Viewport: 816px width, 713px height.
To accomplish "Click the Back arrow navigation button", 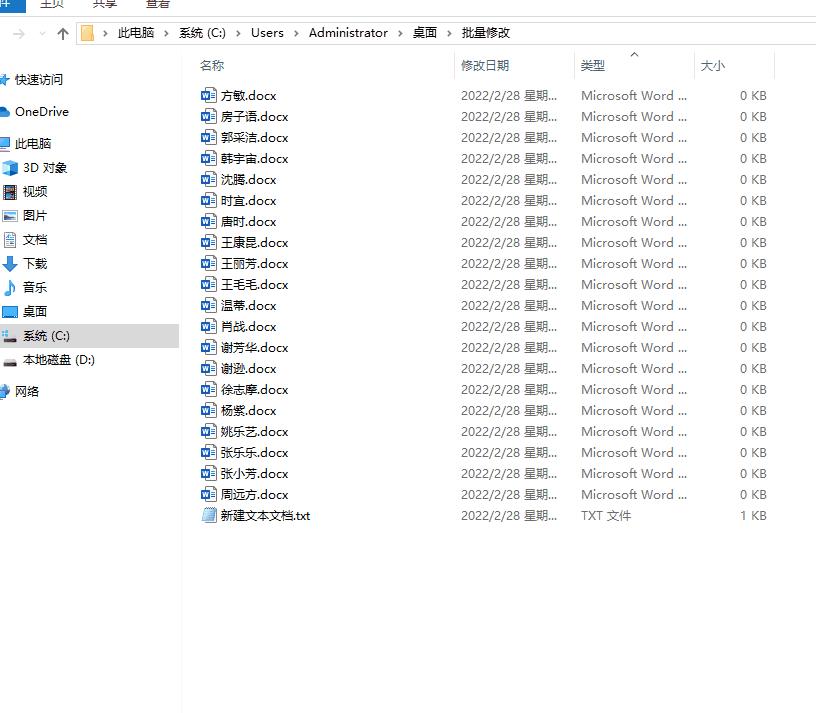I will pyautogui.click(x=18, y=33).
